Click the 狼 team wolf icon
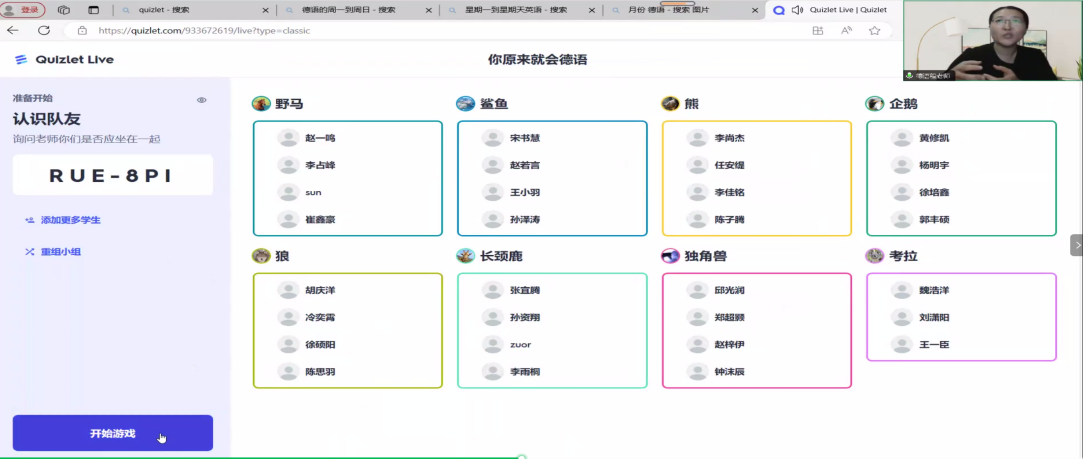 261,256
